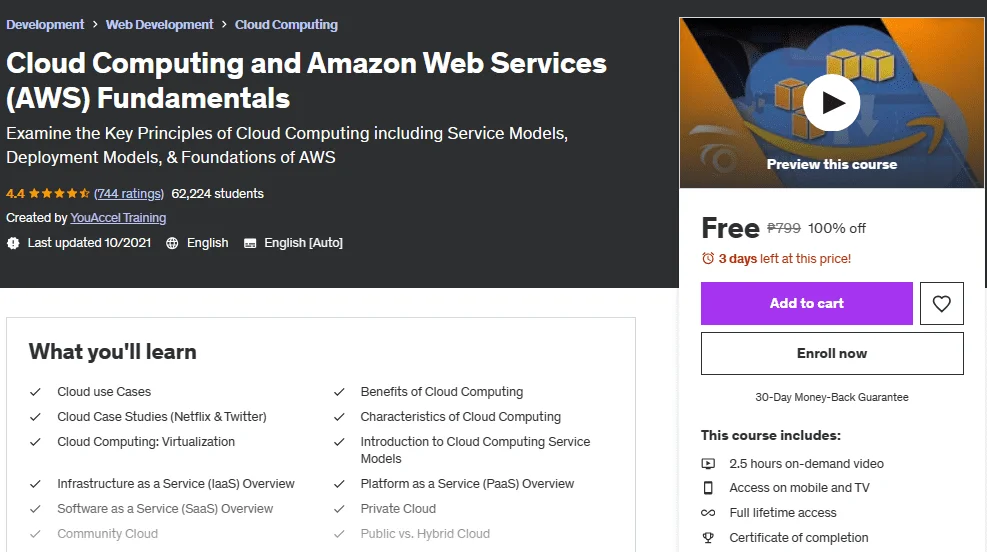Open the Cloud Computing breadcrumb

[286, 25]
